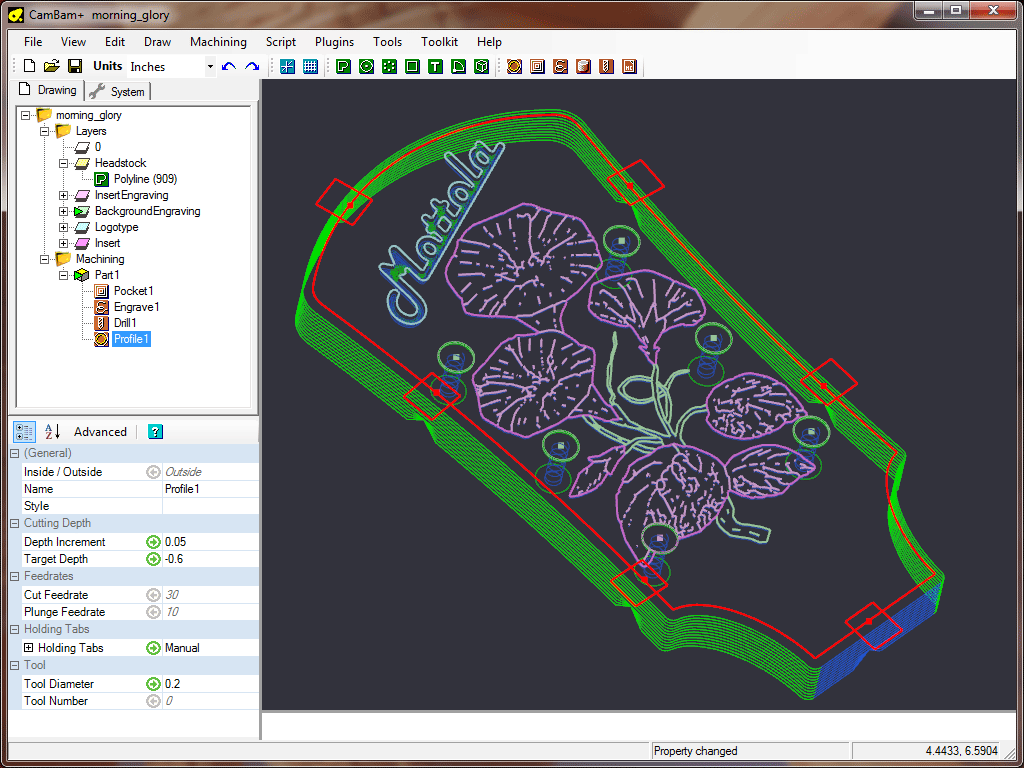
Task: Expand the InsertEngraving layer node
Action: 64,195
